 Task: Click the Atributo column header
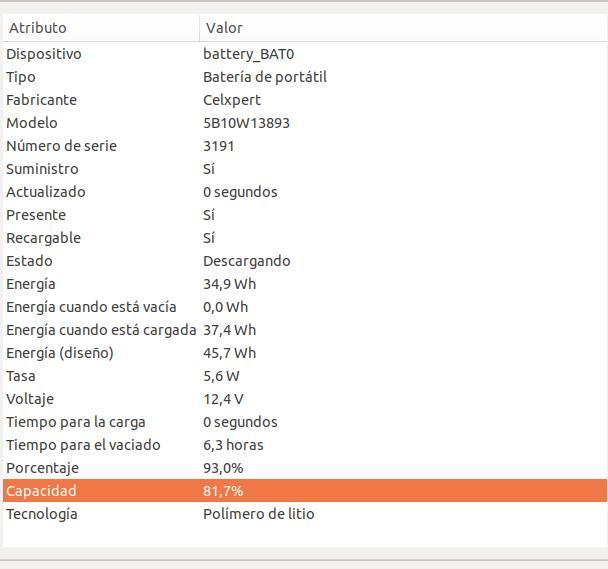tap(101, 28)
